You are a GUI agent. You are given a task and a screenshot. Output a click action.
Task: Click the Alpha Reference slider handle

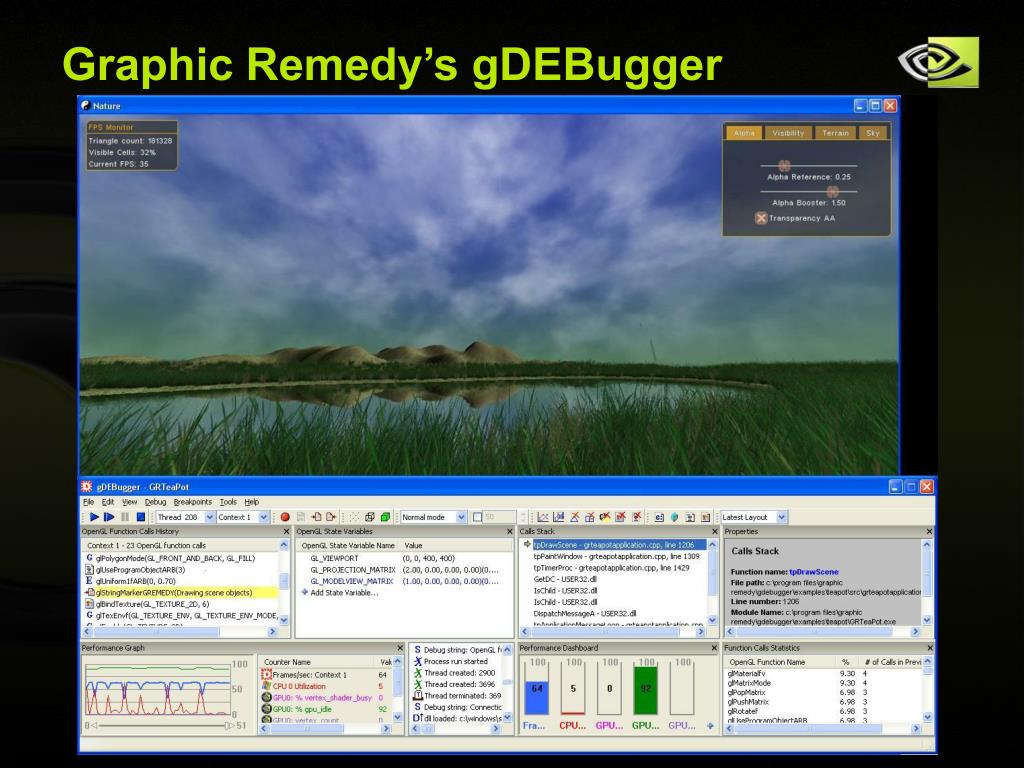click(x=784, y=166)
